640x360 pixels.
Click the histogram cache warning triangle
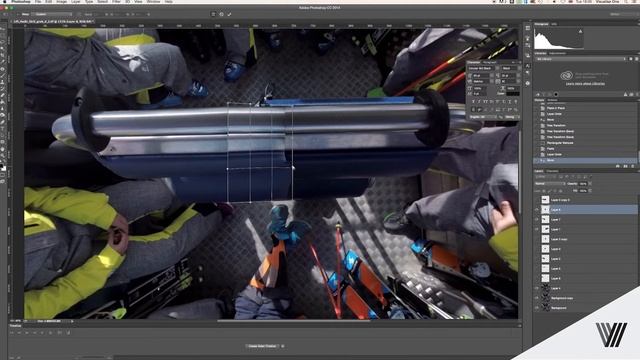580,31
